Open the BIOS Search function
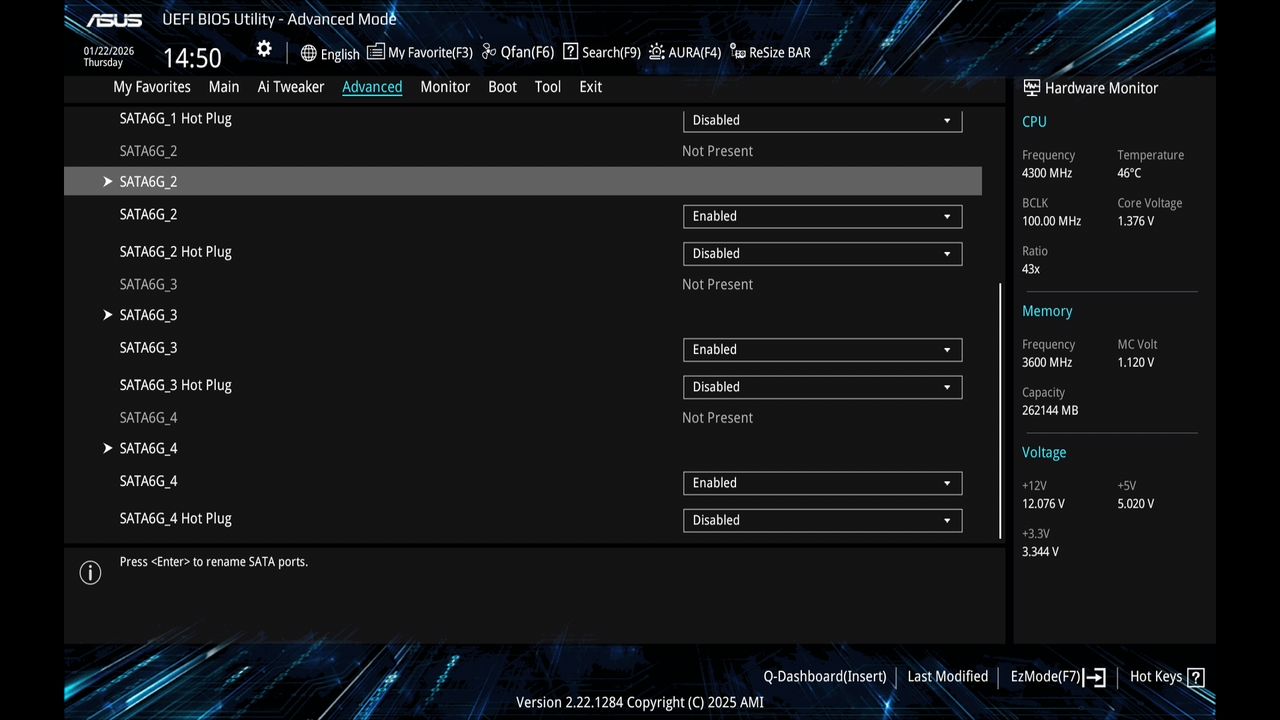Image resolution: width=1280 pixels, height=720 pixels. 600,52
